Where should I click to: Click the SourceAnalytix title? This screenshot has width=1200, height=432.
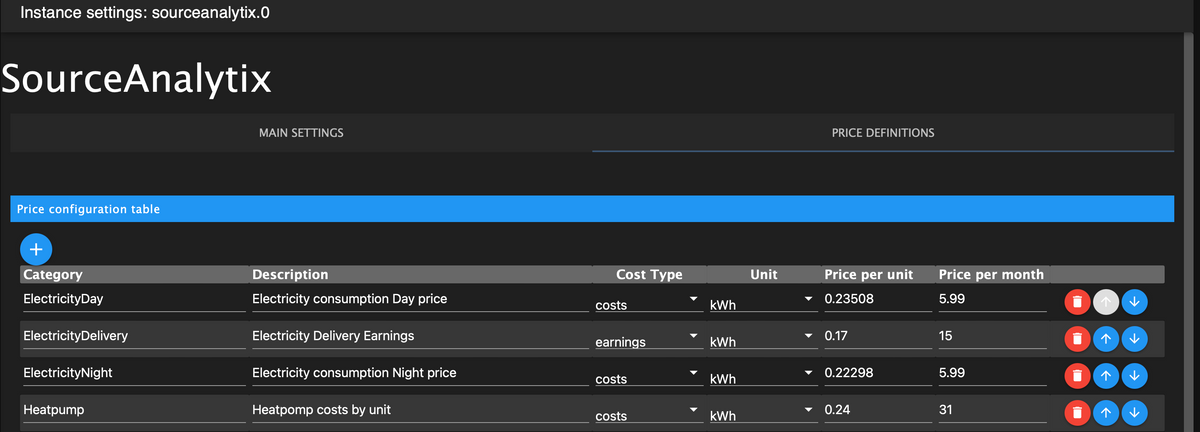point(136,79)
